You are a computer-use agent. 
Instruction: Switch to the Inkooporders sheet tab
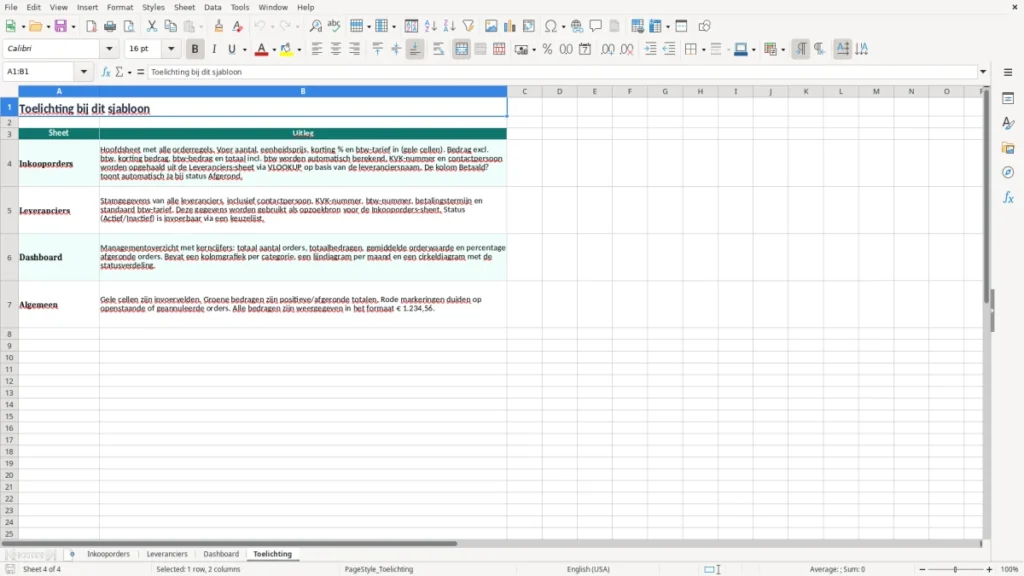tap(108, 554)
